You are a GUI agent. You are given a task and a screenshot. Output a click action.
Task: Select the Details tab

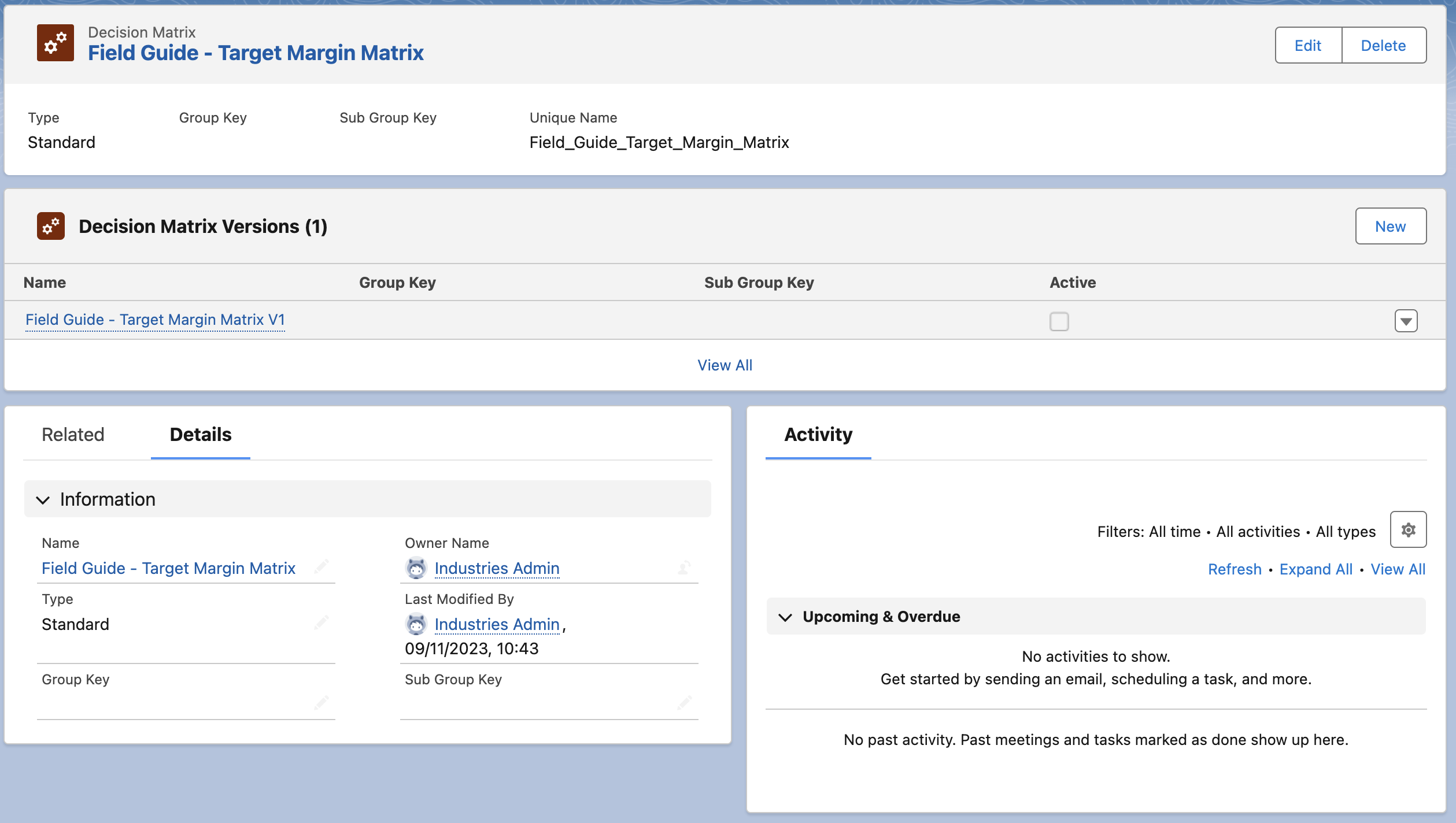click(x=201, y=435)
